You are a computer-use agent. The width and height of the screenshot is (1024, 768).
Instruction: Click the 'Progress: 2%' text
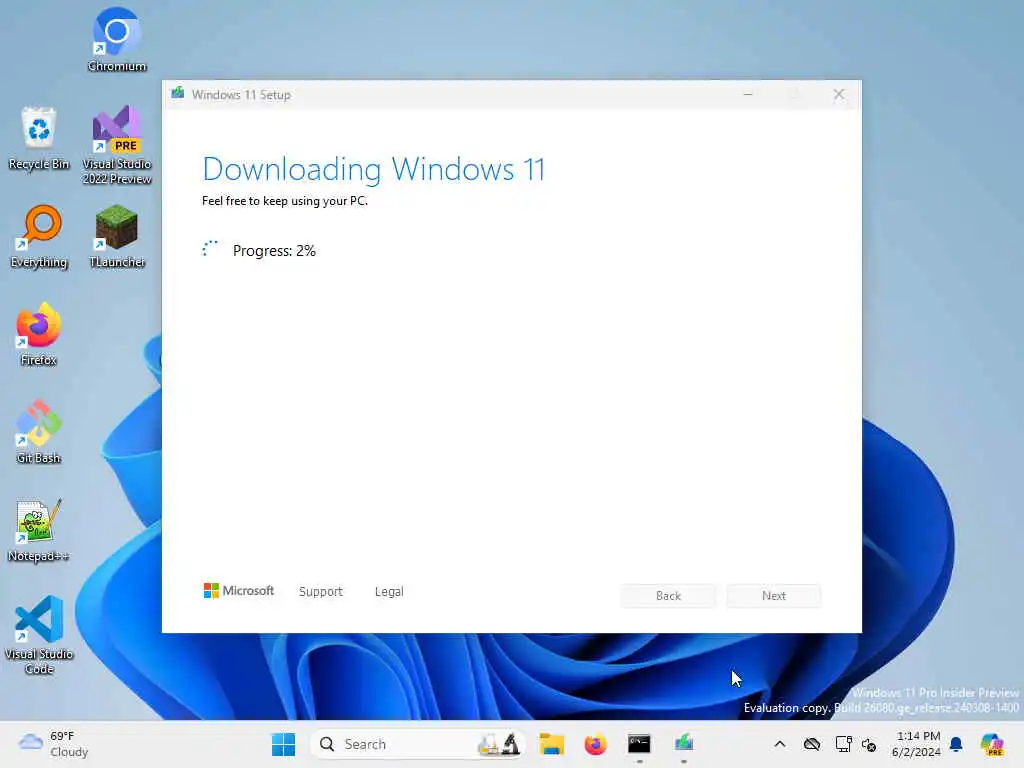coord(274,251)
